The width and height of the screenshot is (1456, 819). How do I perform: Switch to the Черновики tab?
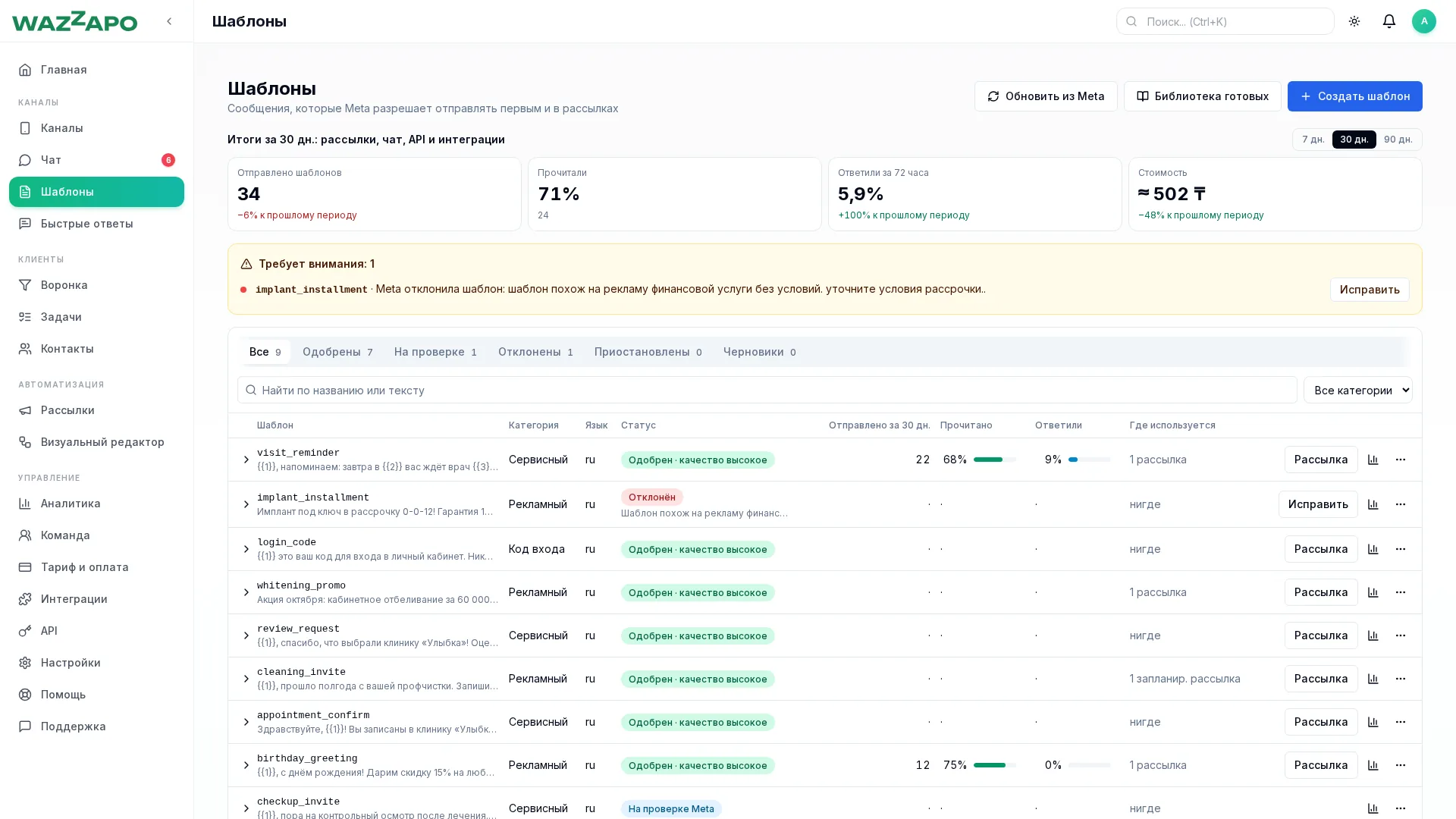(x=759, y=352)
